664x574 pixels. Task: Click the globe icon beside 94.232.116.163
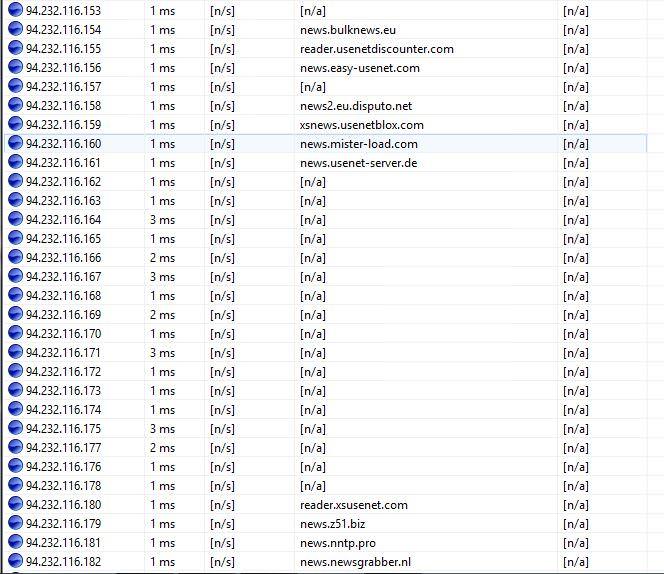point(15,200)
